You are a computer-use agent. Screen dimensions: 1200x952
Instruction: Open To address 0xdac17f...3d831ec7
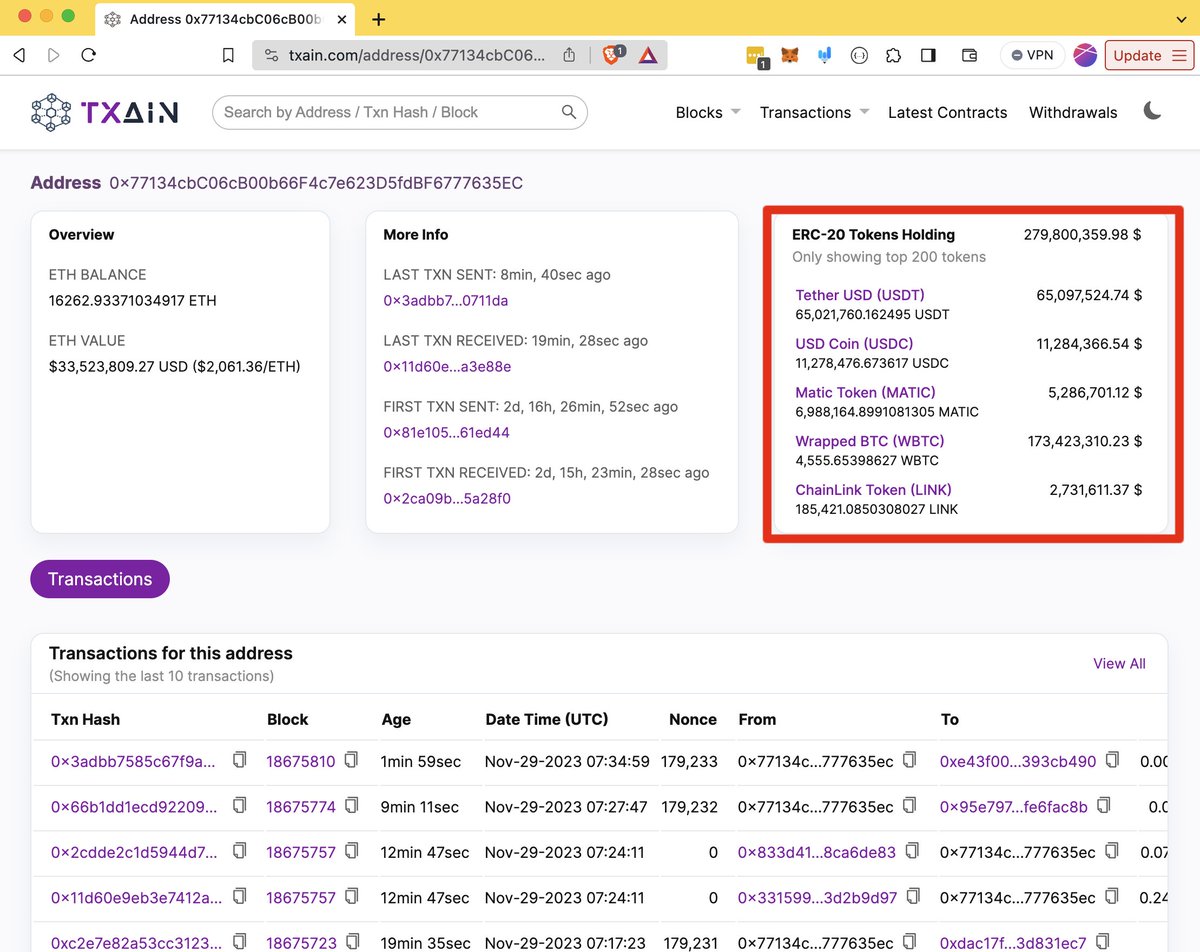click(x=1013, y=943)
